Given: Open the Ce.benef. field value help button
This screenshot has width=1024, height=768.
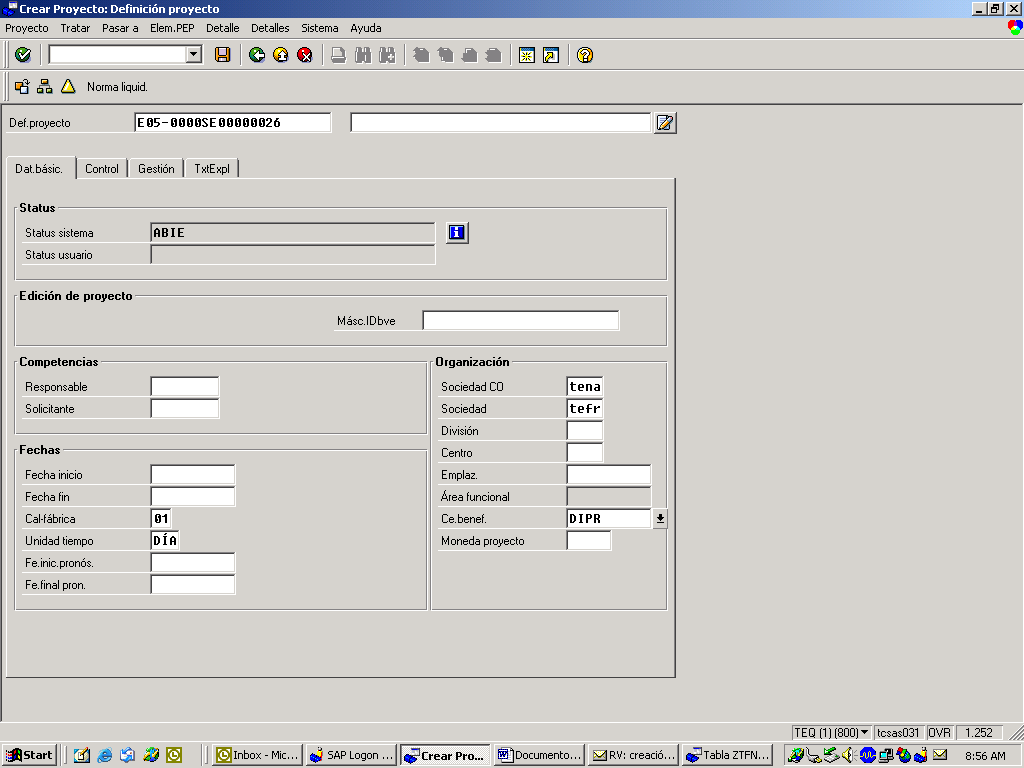Looking at the screenshot, I should 660,519.
